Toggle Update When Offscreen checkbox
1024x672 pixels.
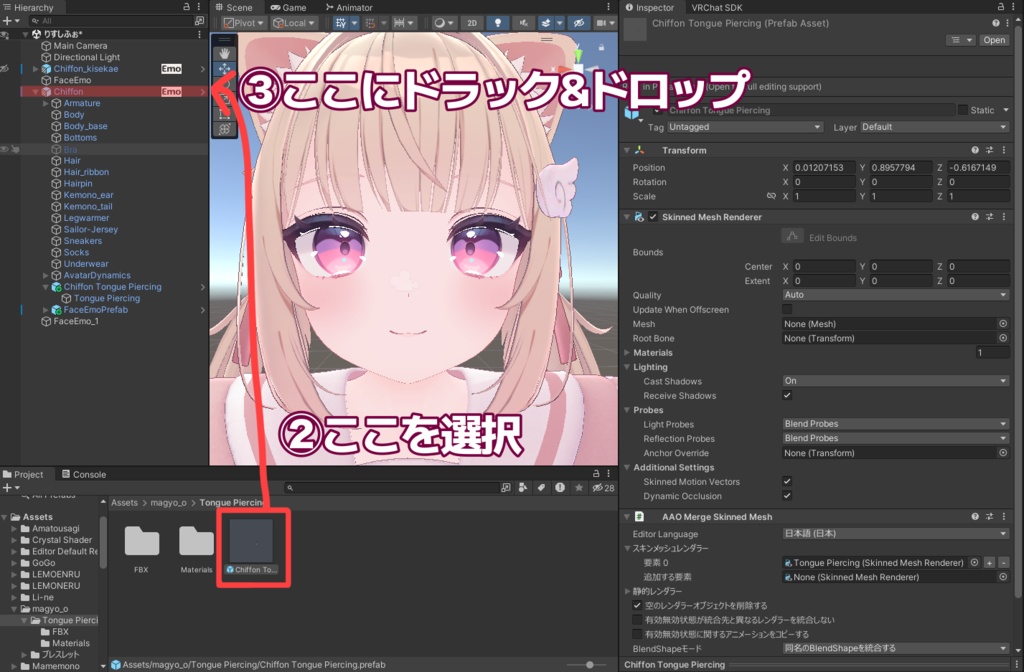coord(787,310)
